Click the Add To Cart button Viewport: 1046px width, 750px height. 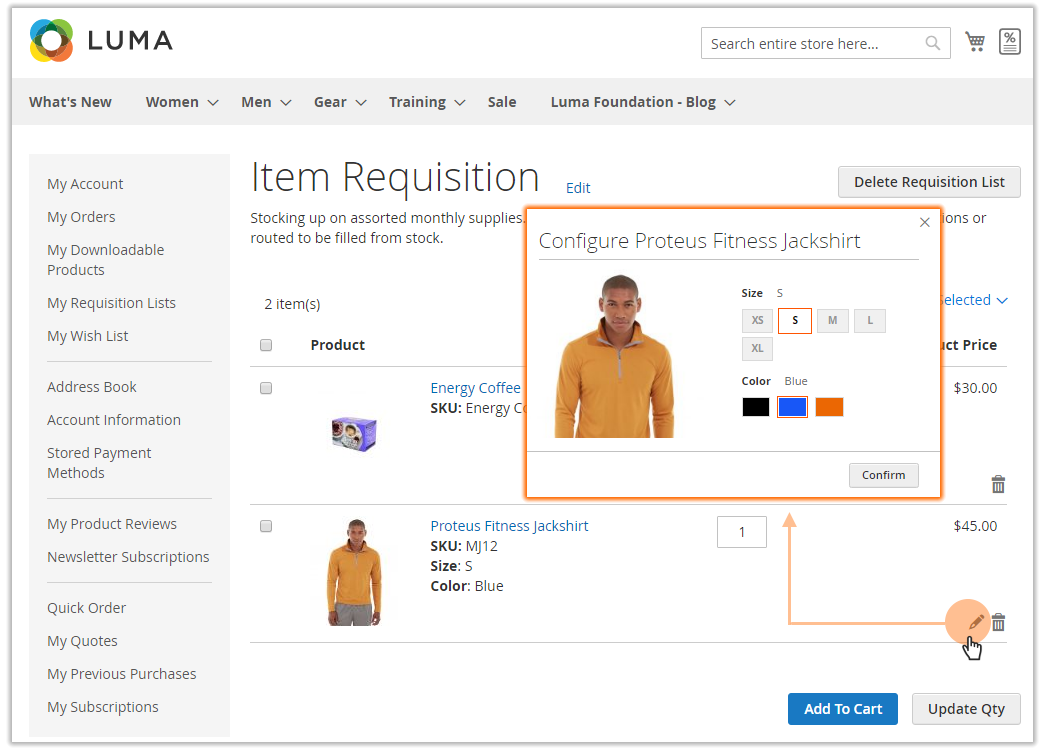(843, 709)
